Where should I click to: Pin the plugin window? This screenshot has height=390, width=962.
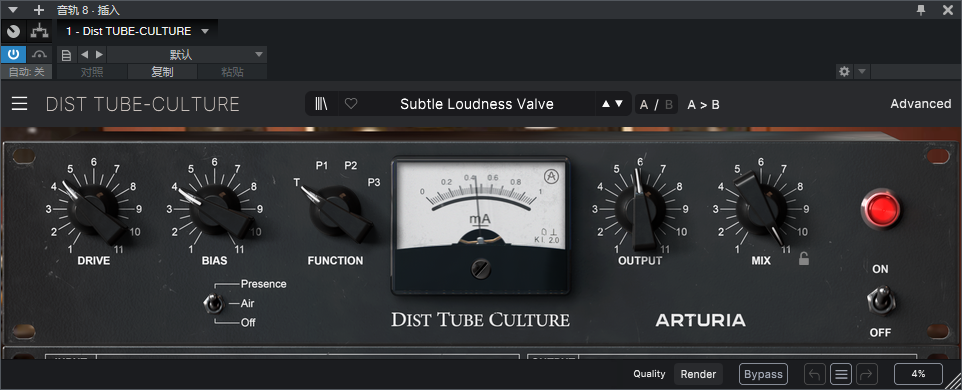pyautogui.click(x=920, y=10)
